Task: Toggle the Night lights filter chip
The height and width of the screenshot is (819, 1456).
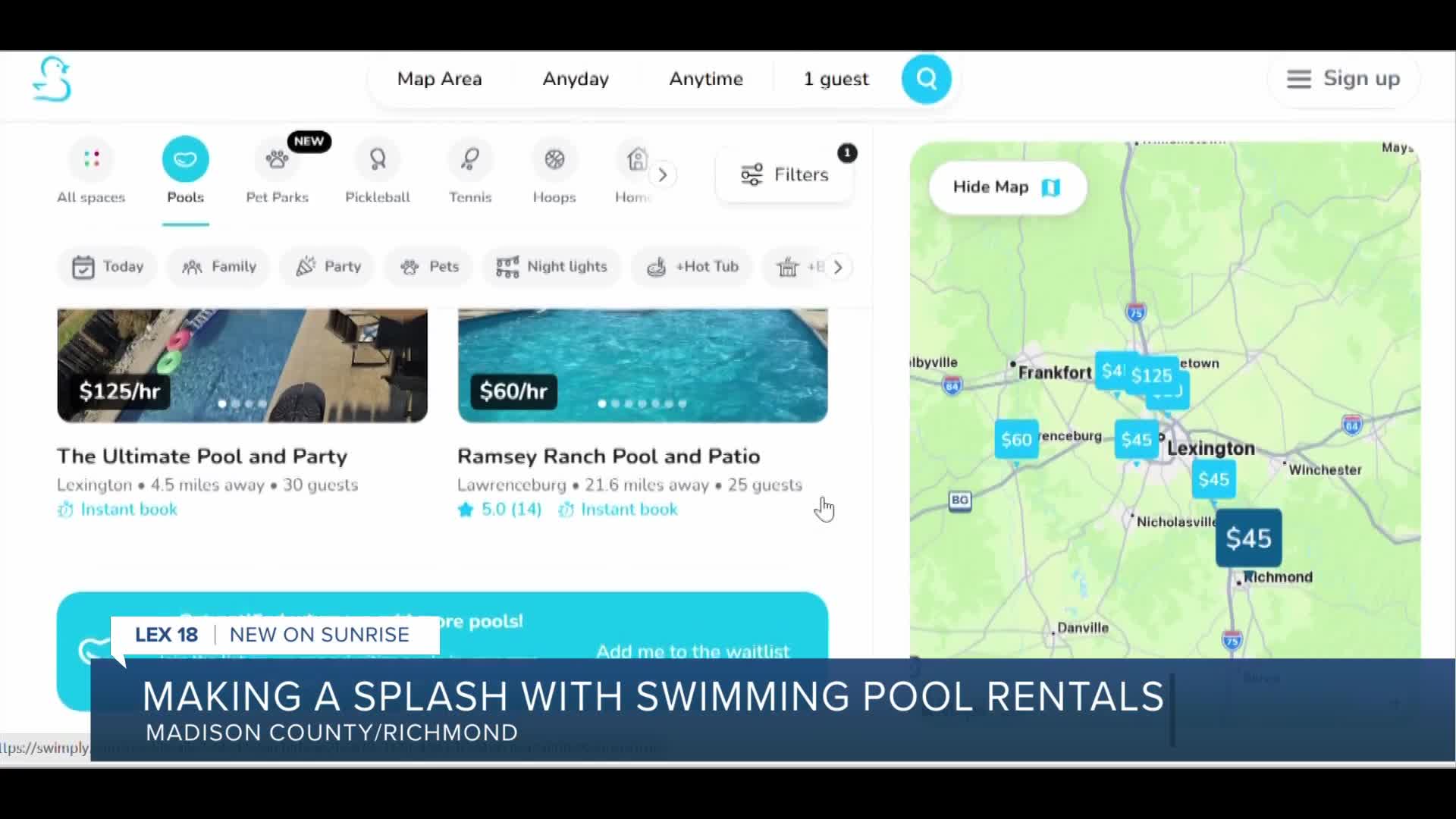Action: click(x=551, y=267)
